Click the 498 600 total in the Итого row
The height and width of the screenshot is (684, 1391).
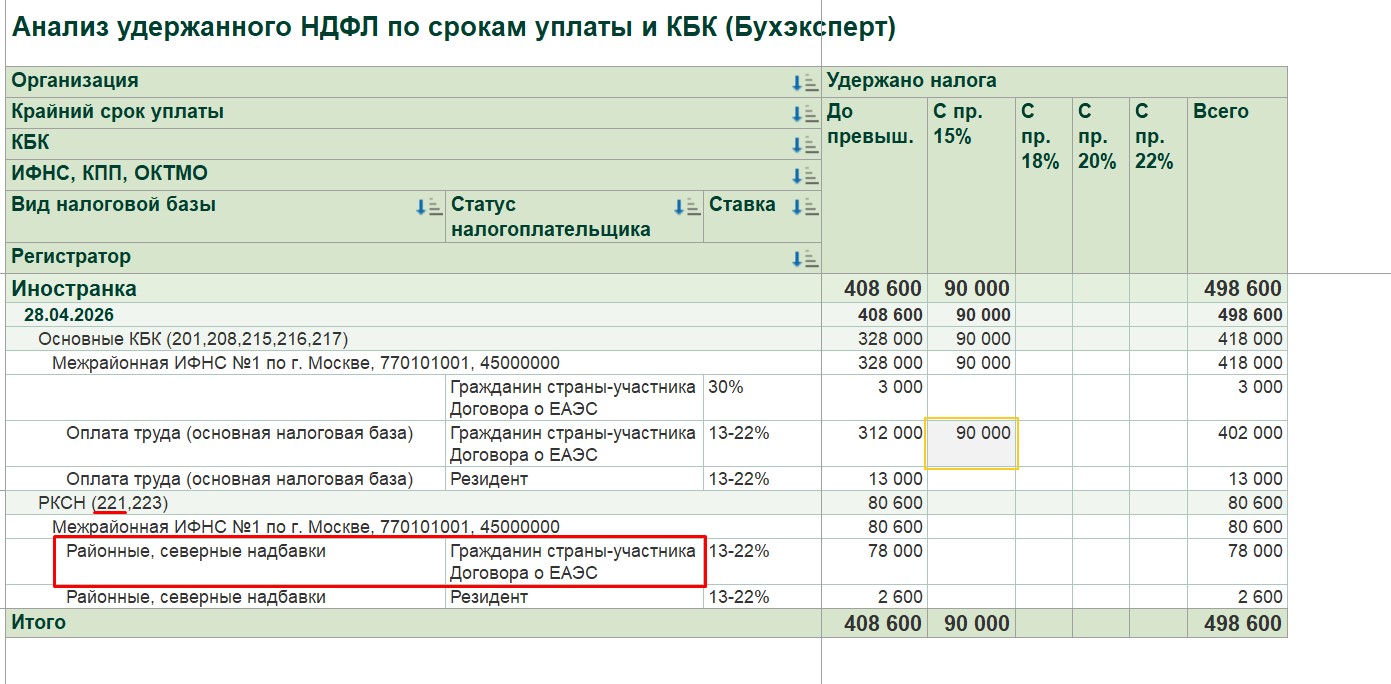(x=1237, y=623)
